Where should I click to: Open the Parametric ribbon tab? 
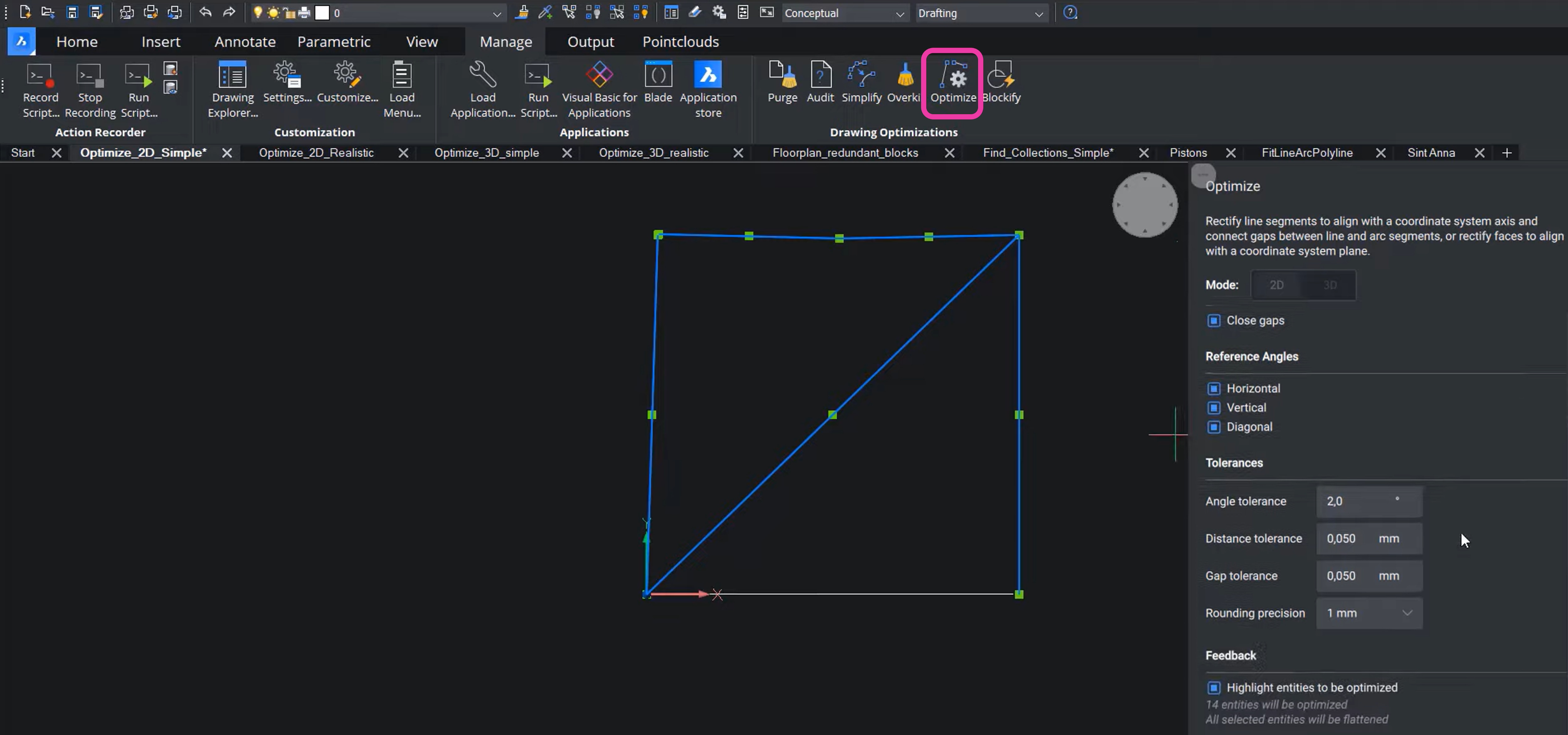pyautogui.click(x=334, y=41)
